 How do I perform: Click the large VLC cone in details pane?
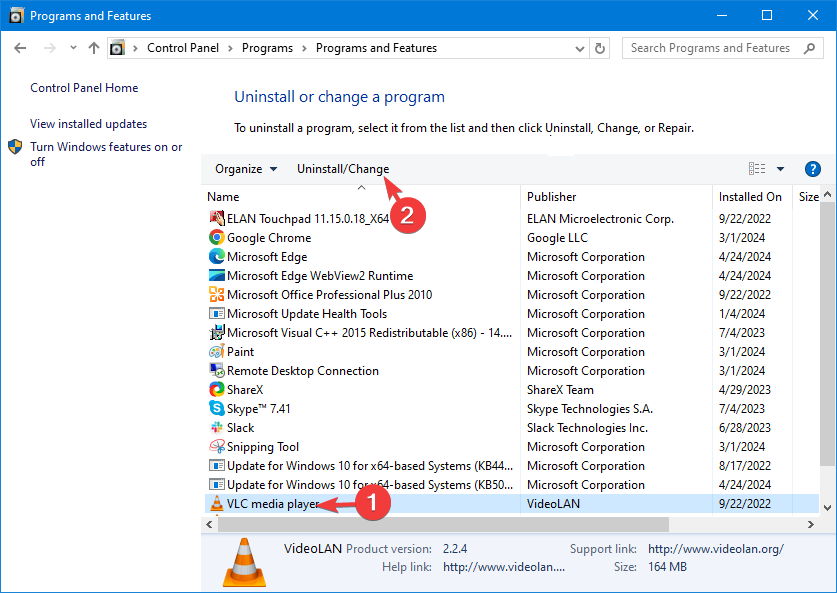coord(244,562)
